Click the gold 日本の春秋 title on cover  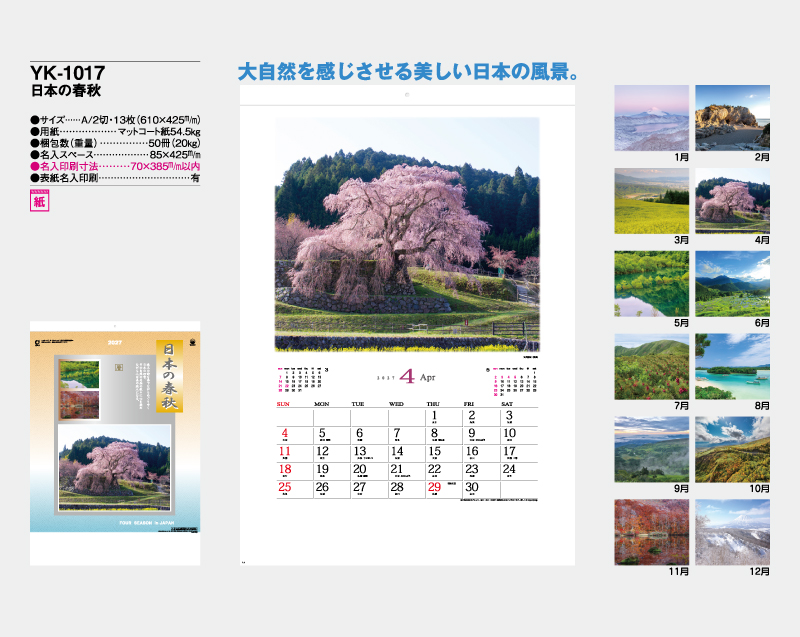click(x=169, y=376)
